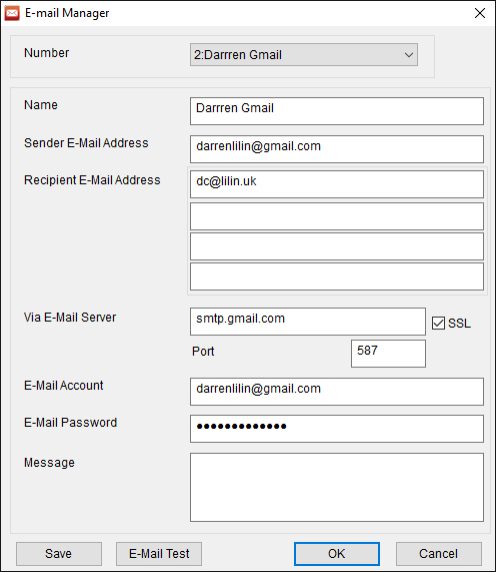Click the E-Mail Password field
Viewport: 496px width, 572px height.
pyautogui.click(x=337, y=429)
